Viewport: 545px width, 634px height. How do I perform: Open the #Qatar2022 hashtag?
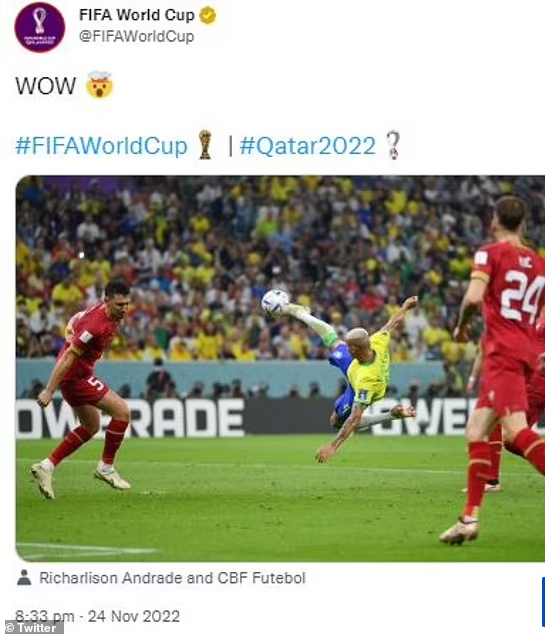point(307,146)
